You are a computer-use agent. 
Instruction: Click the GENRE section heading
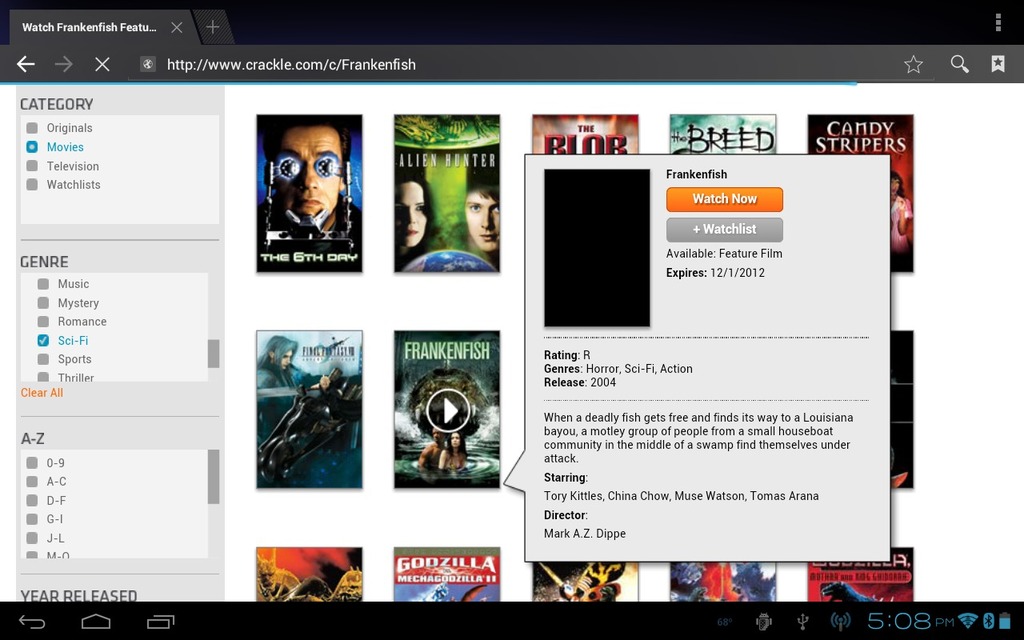(44, 262)
